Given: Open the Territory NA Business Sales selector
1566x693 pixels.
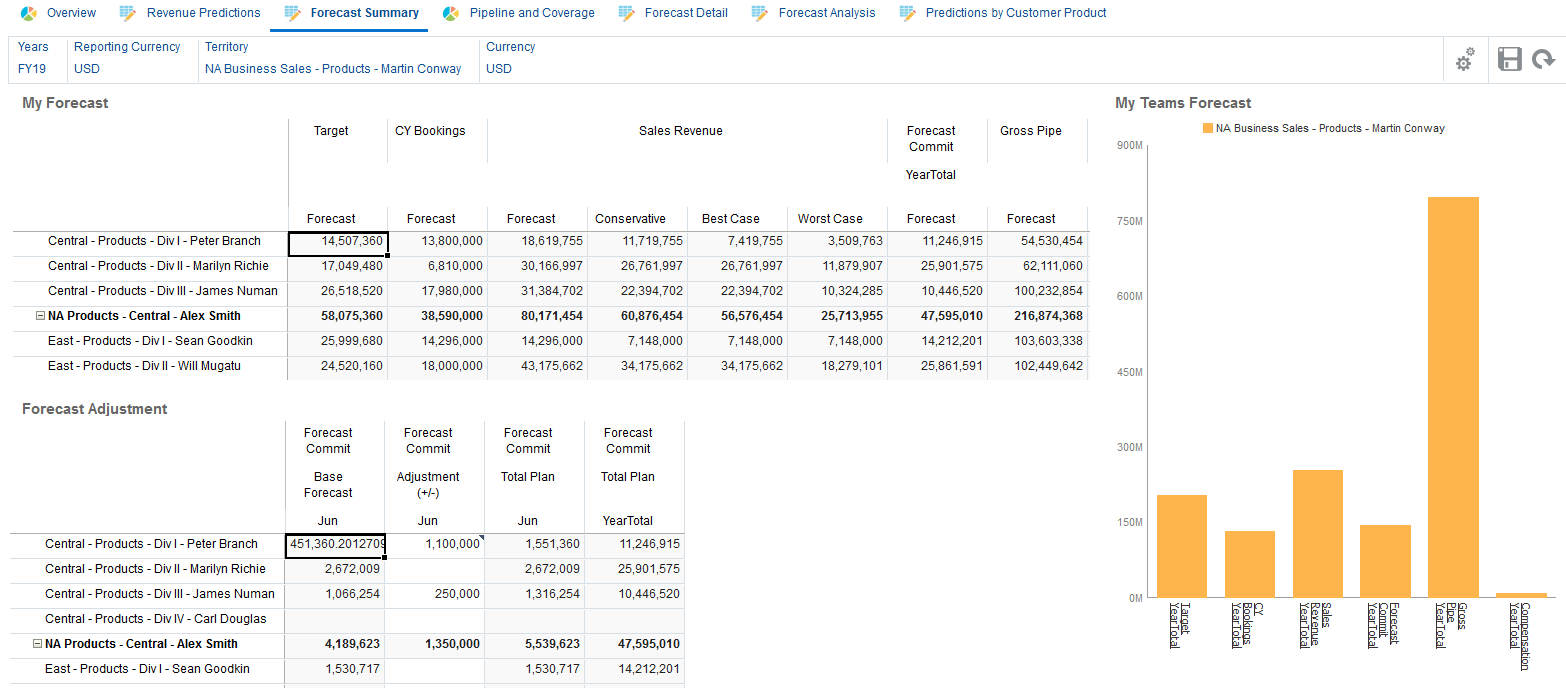Looking at the screenshot, I should (333, 69).
